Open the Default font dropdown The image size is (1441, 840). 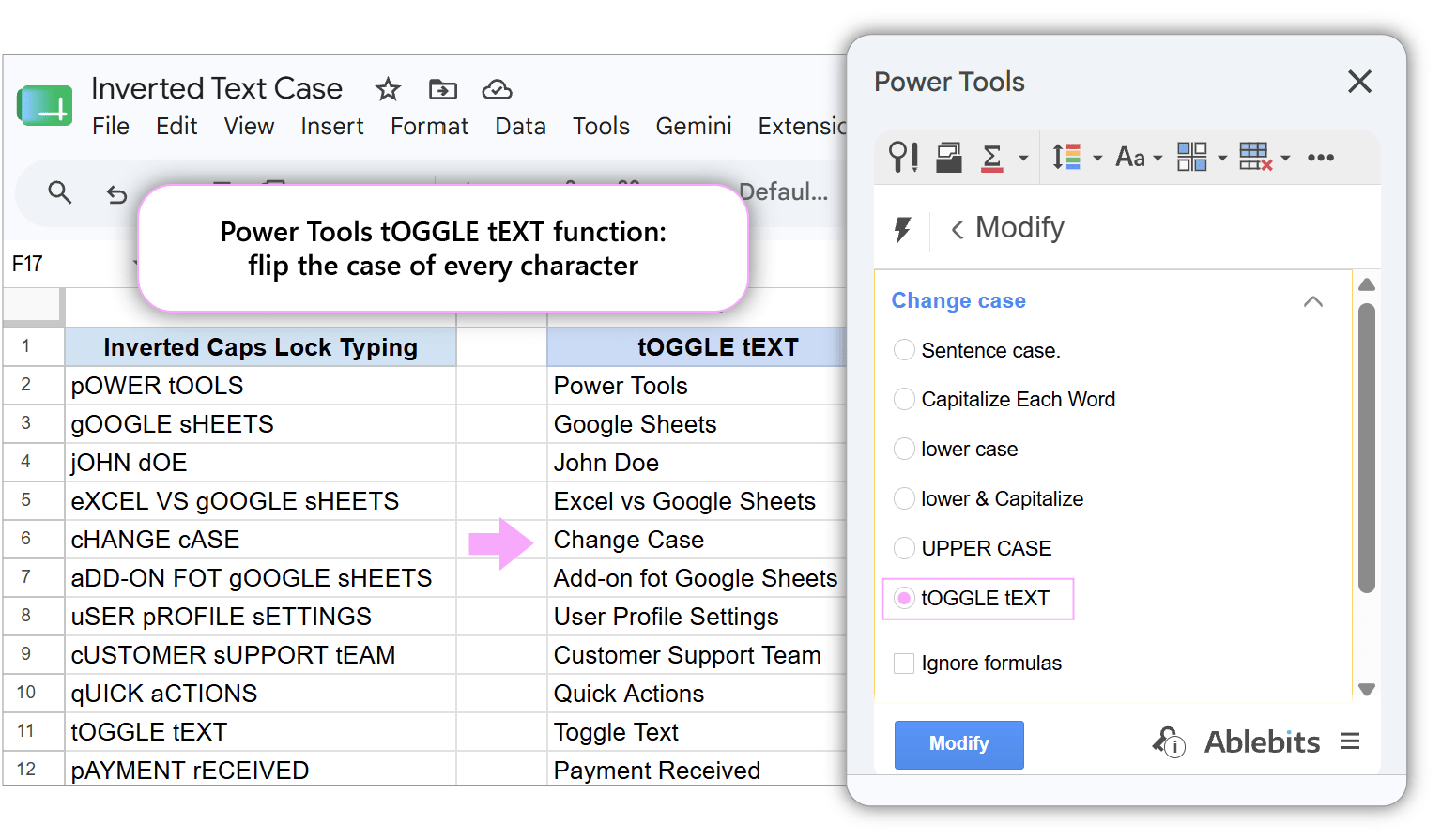(784, 192)
